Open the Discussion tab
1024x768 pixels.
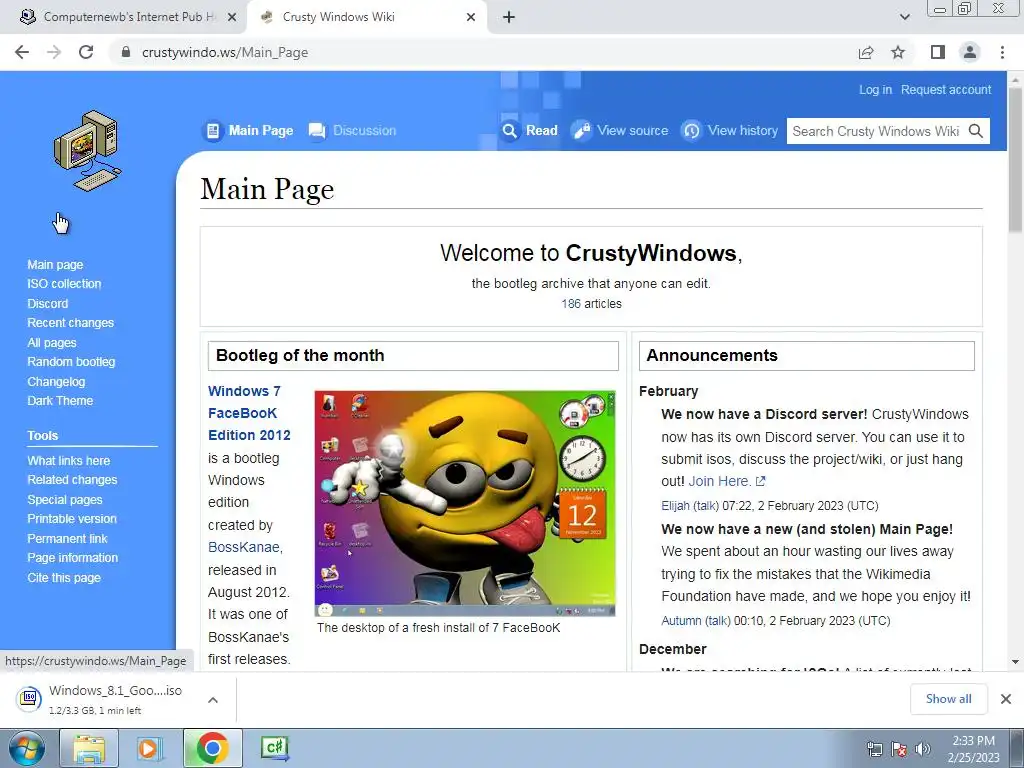coord(353,131)
